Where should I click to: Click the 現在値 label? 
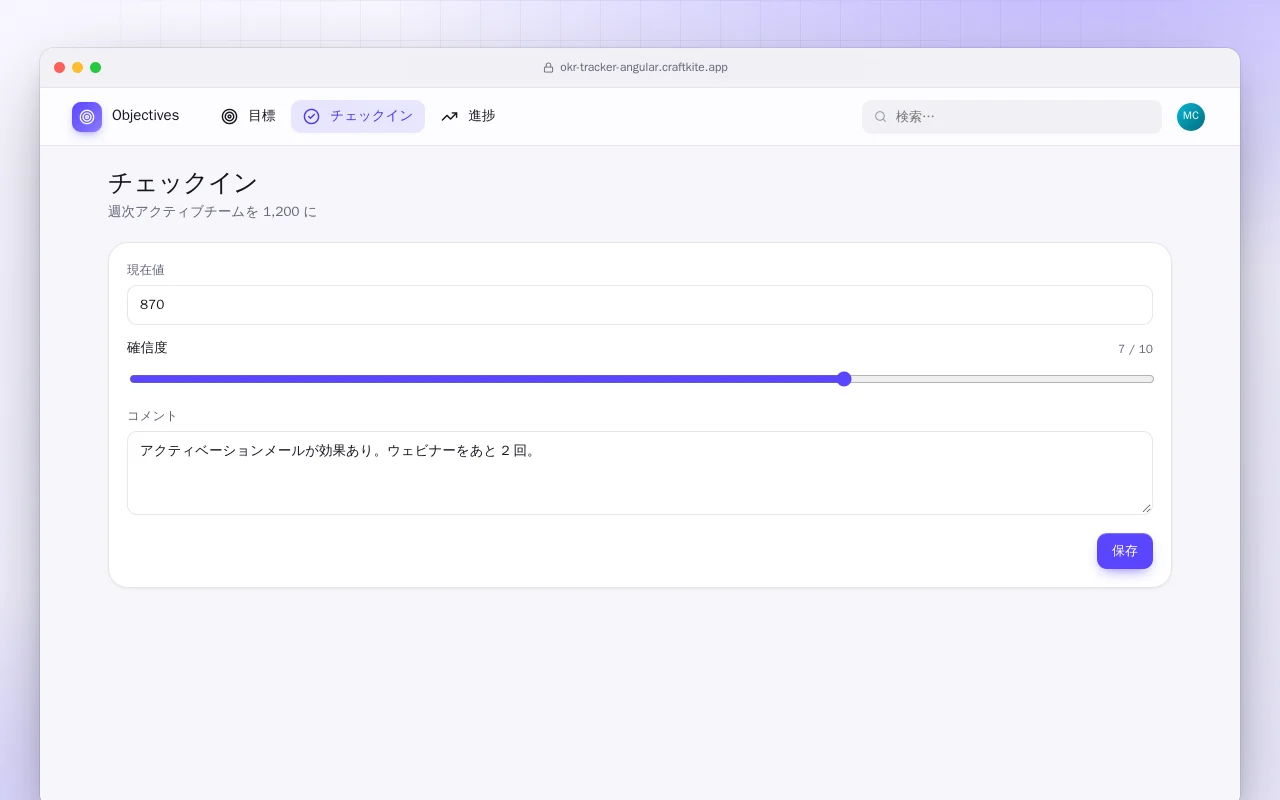tap(146, 270)
